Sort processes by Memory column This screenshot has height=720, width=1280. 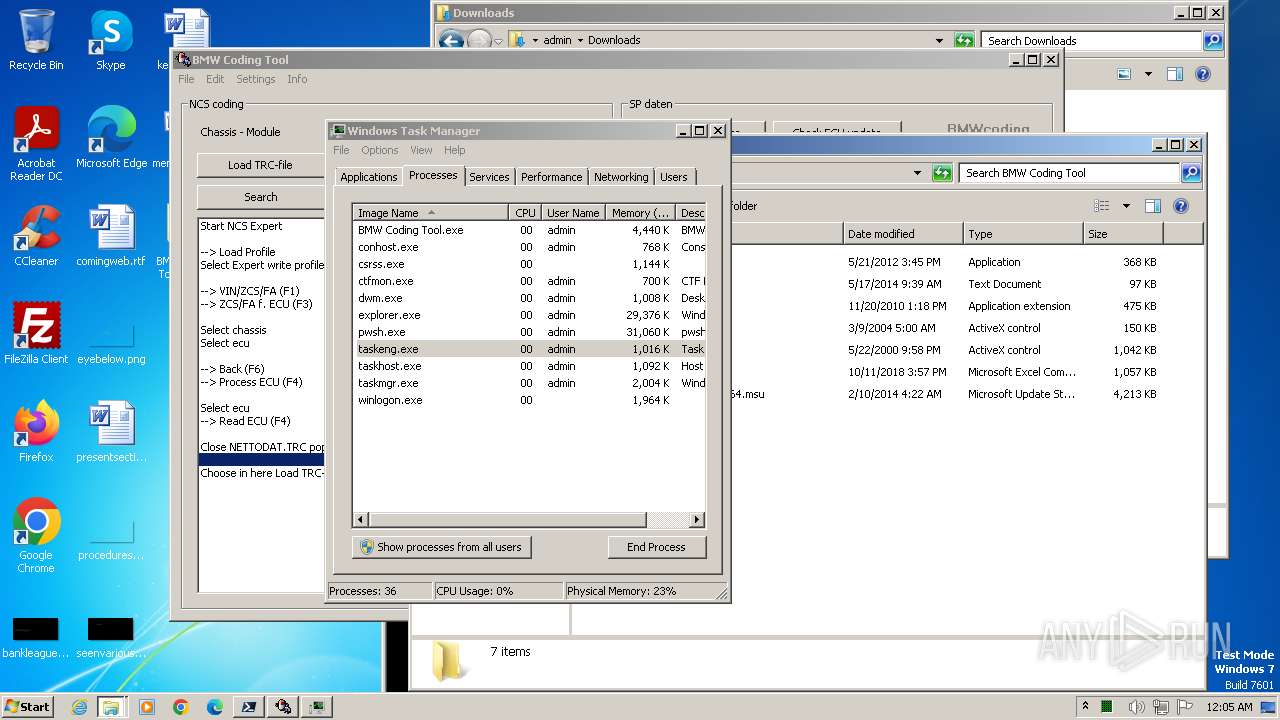640,213
